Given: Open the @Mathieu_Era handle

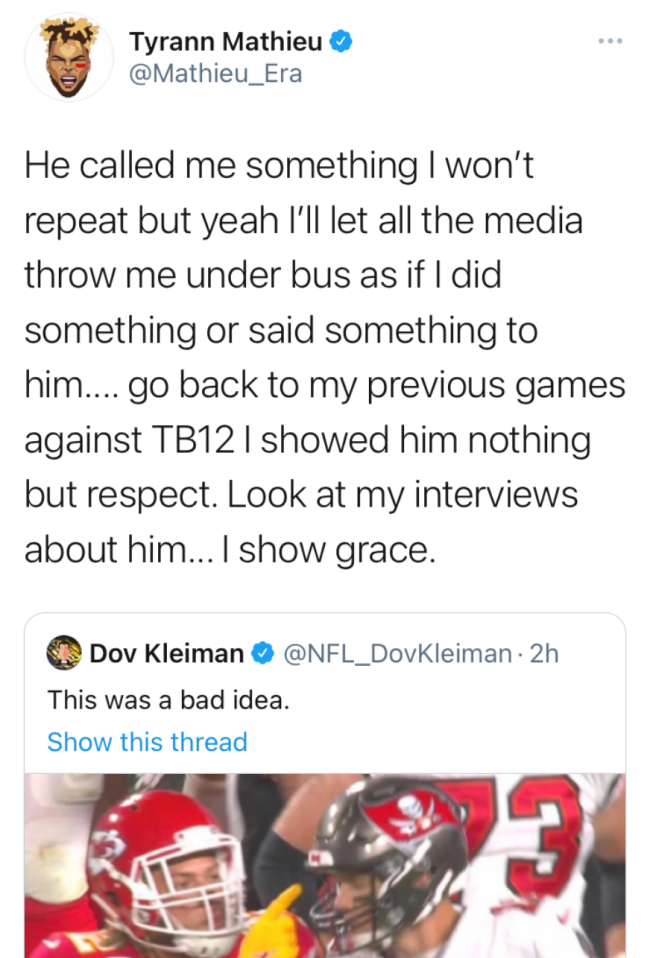Looking at the screenshot, I should 215,74.
